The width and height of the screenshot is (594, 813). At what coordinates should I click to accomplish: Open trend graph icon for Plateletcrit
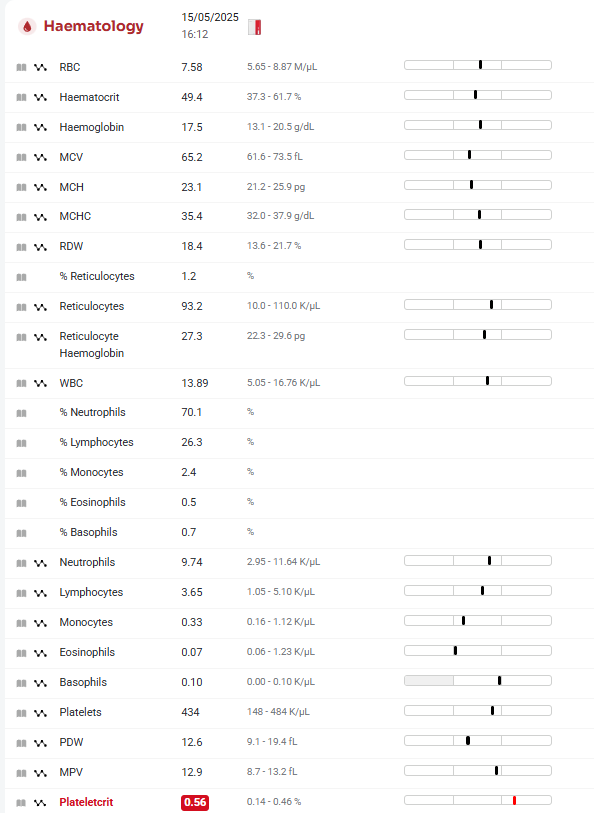[40, 803]
